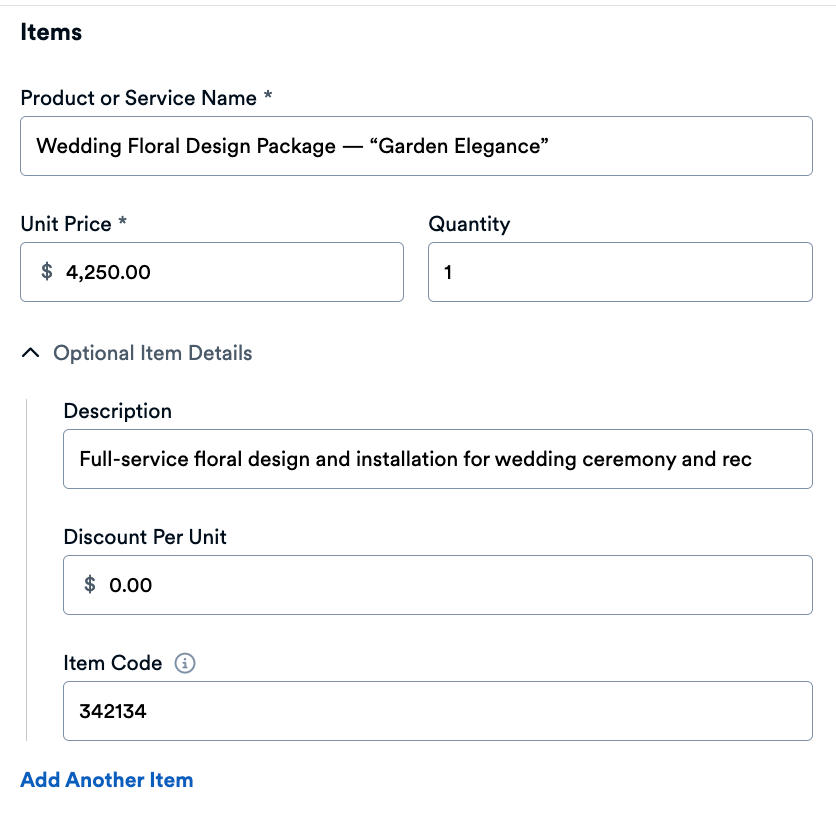Click the Description label text

(x=117, y=411)
